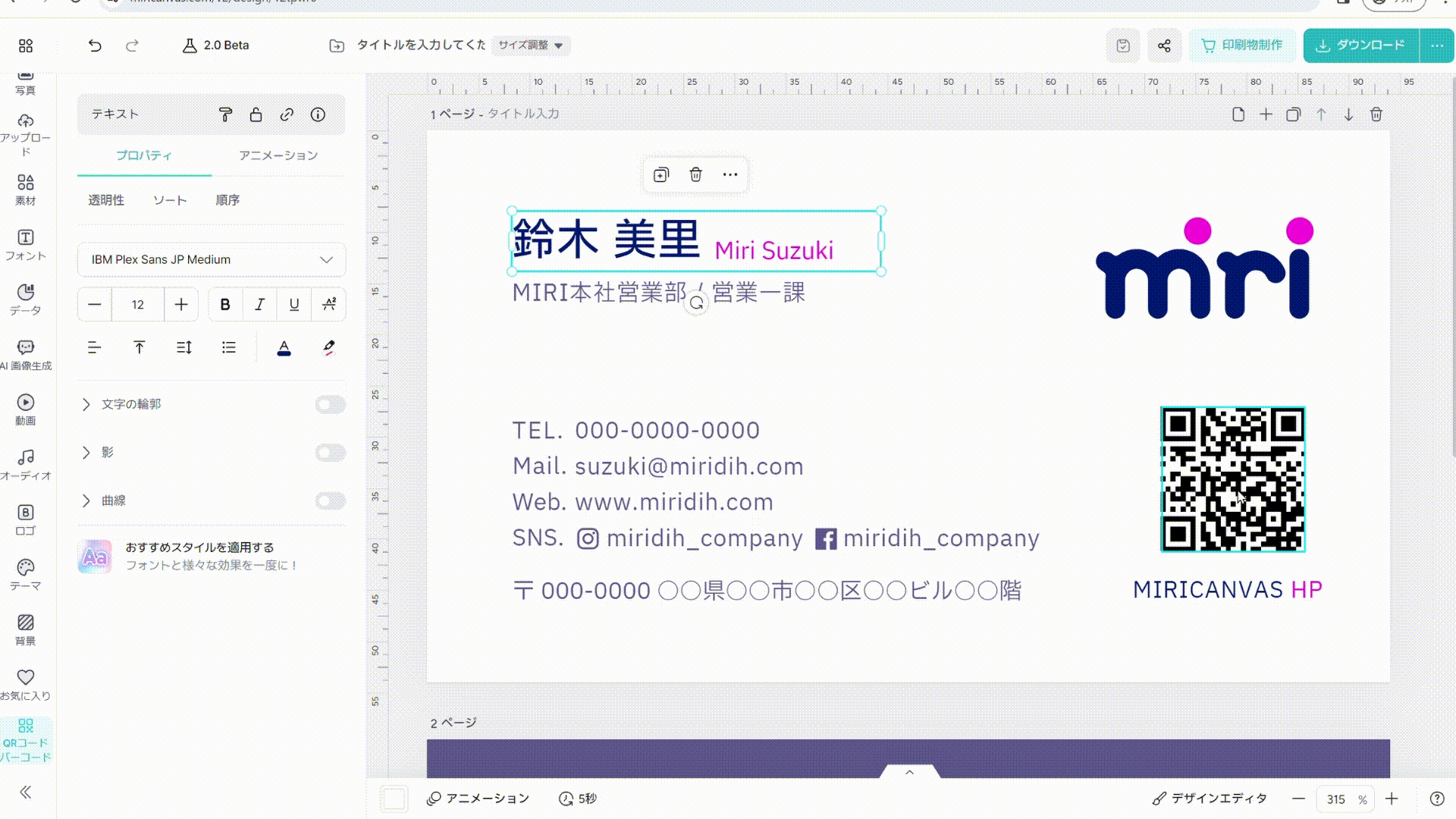The image size is (1456, 819).
Task: Open the お気に入り favorites panel
Action: pyautogui.click(x=26, y=685)
